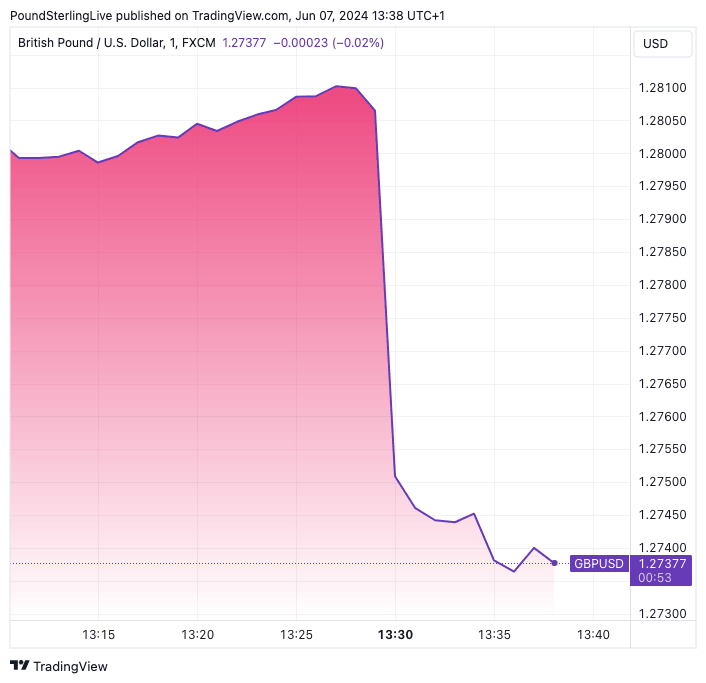Click the 1.28100 price scale level
This screenshot has width=706, height=683.
pyautogui.click(x=661, y=89)
